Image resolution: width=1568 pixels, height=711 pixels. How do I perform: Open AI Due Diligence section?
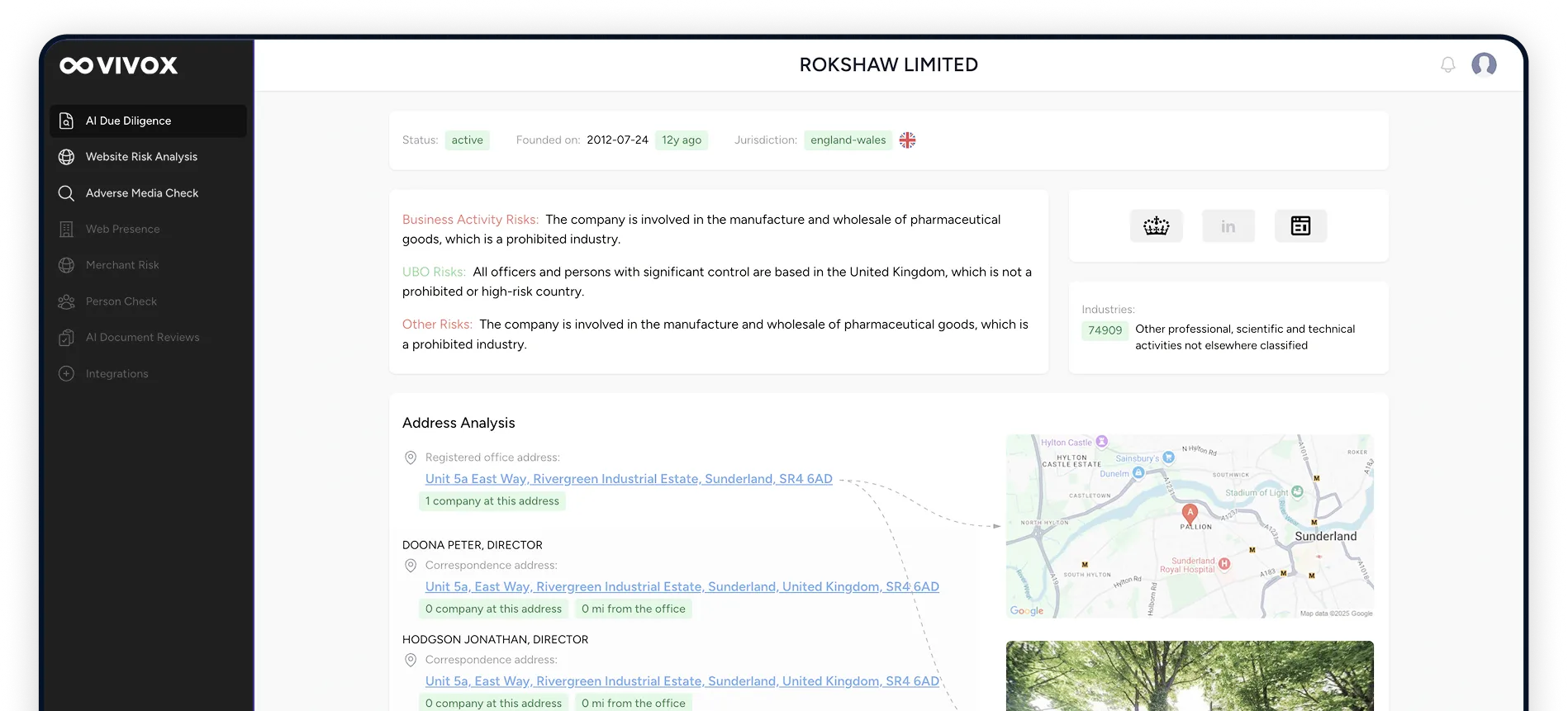pos(148,121)
